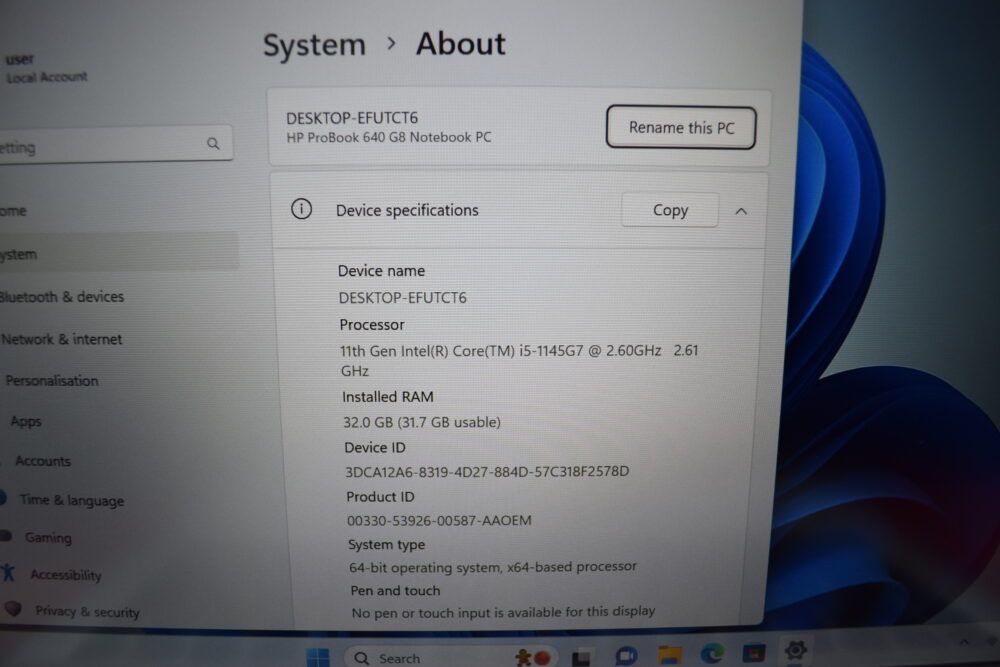Click the 32.0 GB (31.7 GB usable) value
The height and width of the screenshot is (667, 1000).
(x=422, y=422)
